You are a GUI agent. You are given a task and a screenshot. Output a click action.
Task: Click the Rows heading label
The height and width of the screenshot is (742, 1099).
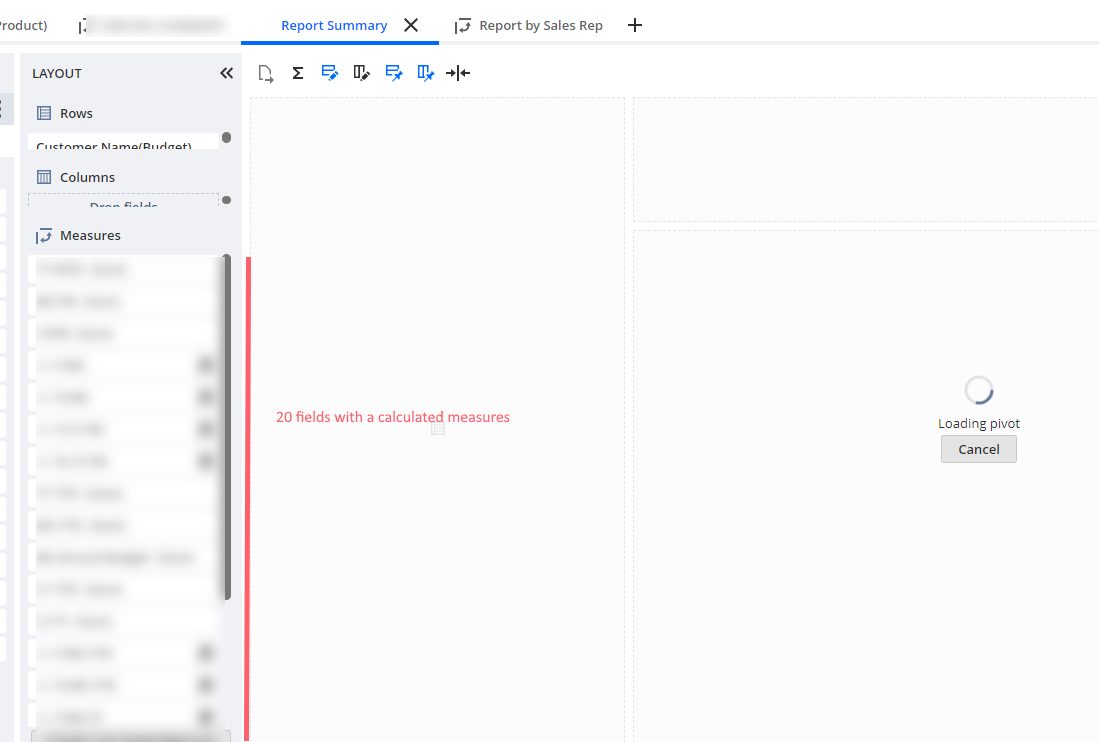click(x=76, y=114)
